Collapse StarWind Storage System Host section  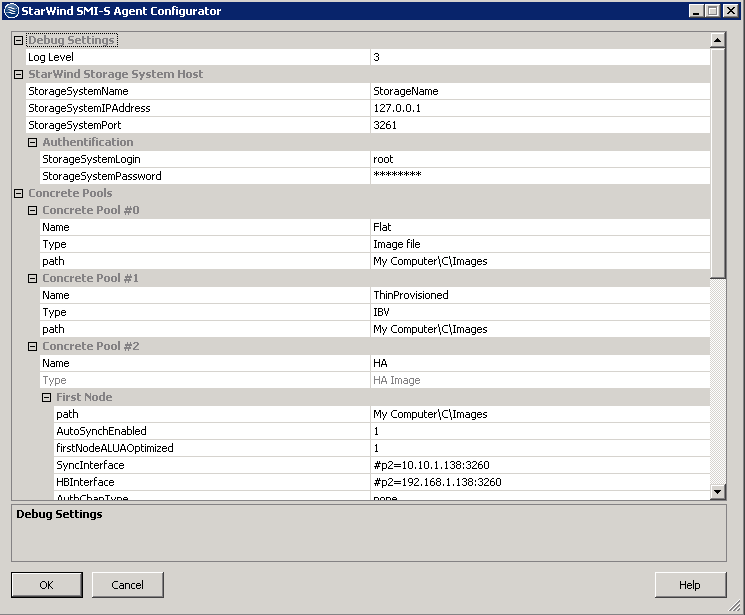click(18, 75)
